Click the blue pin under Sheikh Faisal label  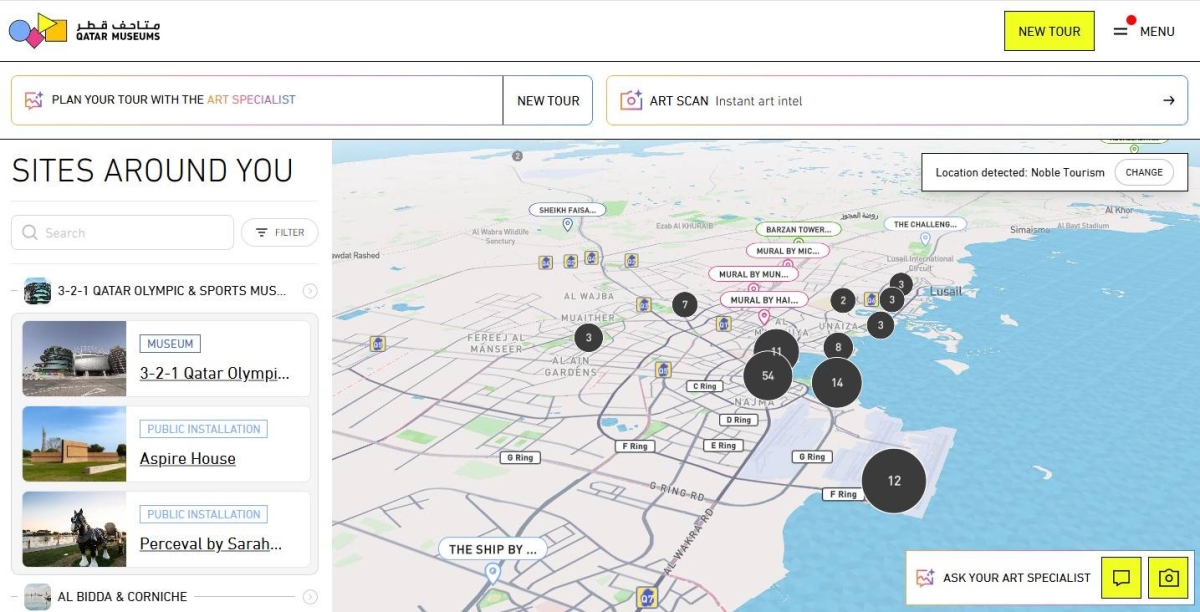click(x=567, y=226)
